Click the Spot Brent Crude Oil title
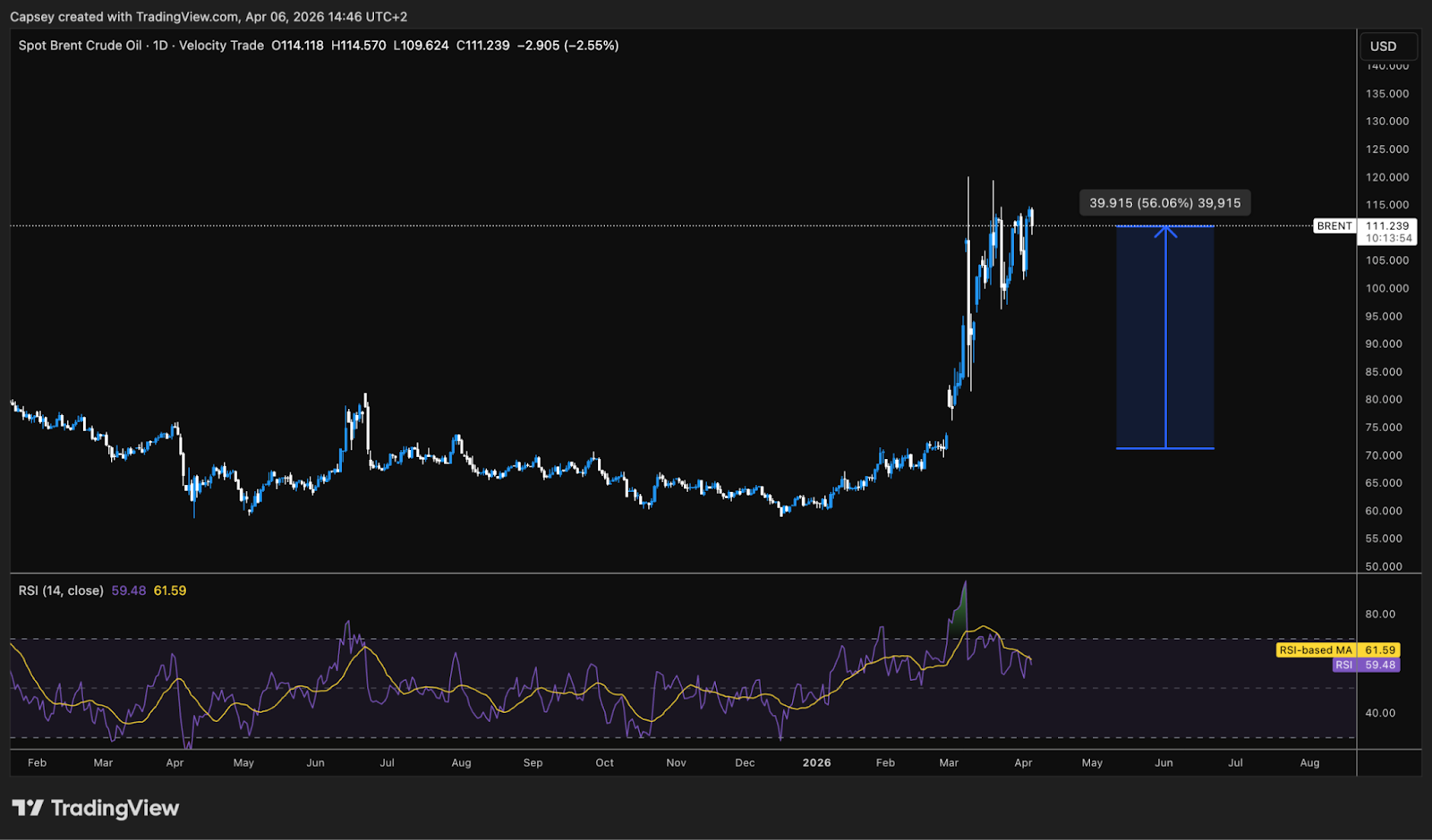This screenshot has height=840, width=1432. pyautogui.click(x=80, y=46)
